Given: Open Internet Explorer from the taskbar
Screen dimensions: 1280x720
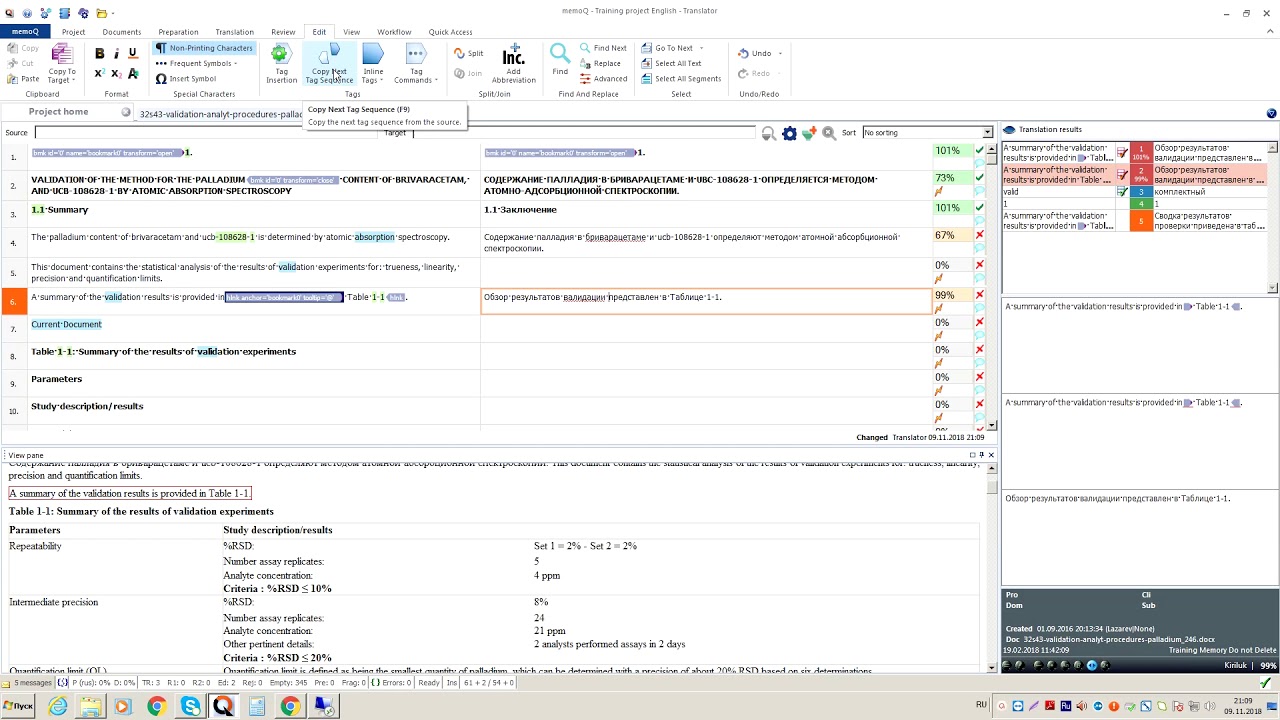Looking at the screenshot, I should 58,707.
